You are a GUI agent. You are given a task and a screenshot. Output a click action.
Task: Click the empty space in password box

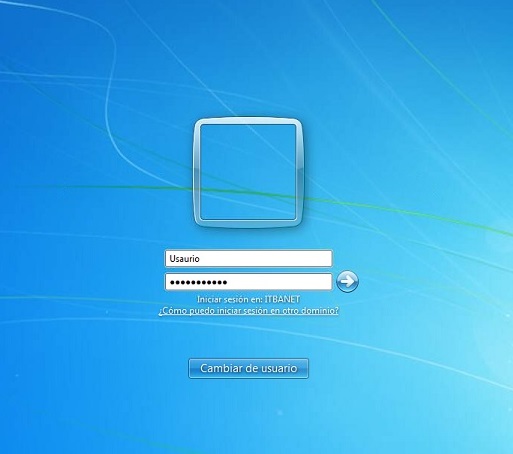(280, 282)
